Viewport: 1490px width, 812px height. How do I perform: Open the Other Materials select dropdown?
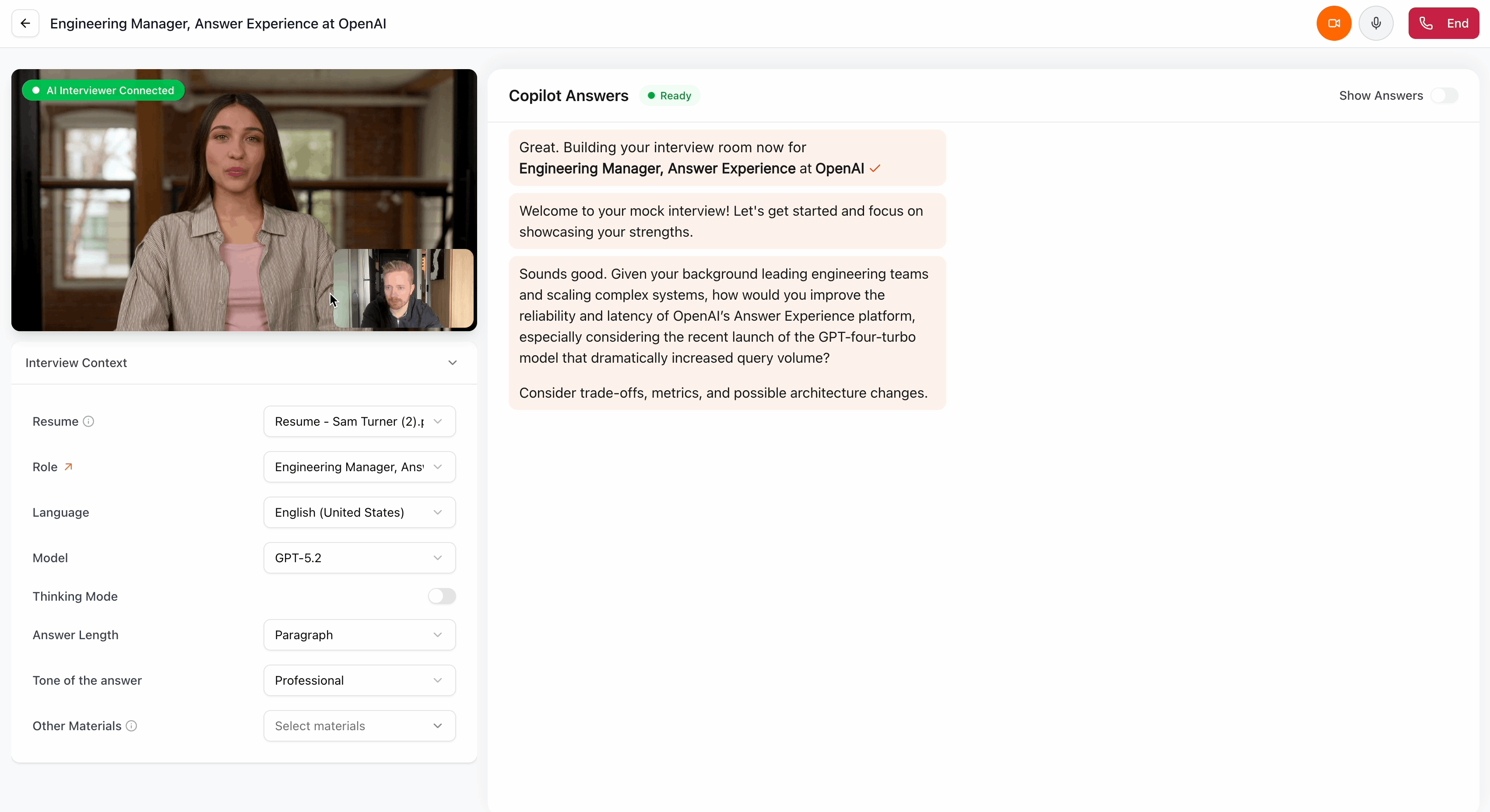(359, 726)
